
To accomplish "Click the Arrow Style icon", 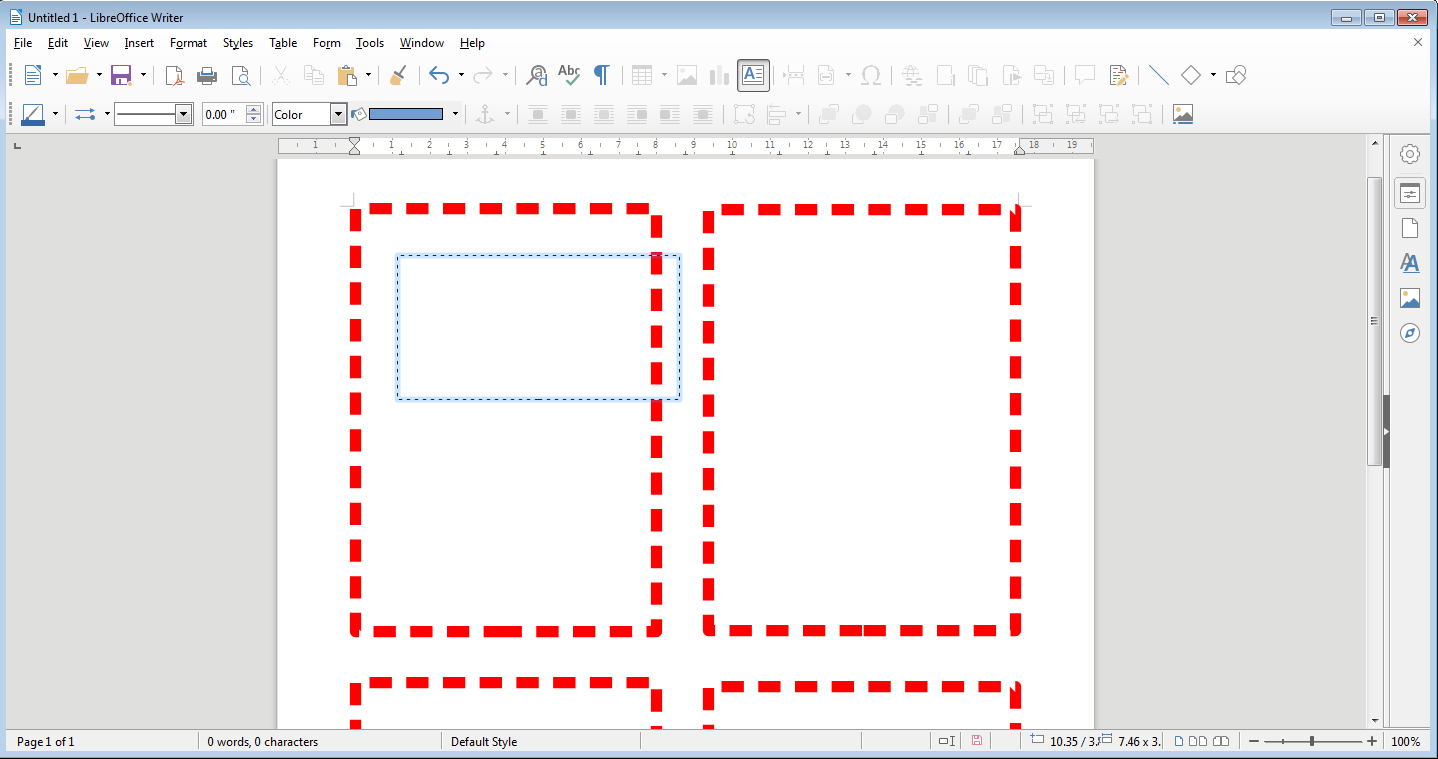I will (x=85, y=114).
